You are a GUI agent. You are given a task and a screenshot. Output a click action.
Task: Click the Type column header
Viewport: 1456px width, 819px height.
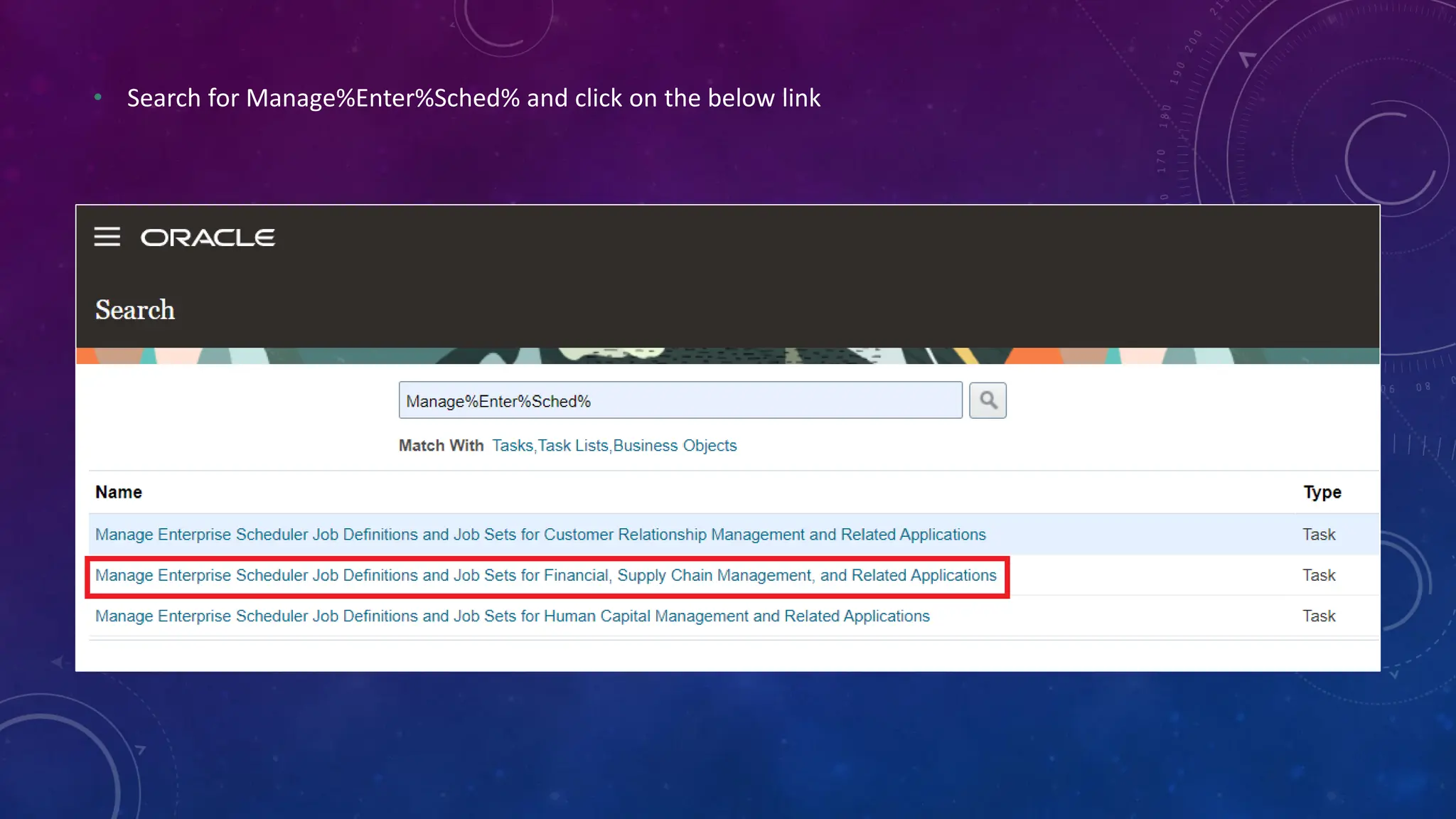[1322, 492]
